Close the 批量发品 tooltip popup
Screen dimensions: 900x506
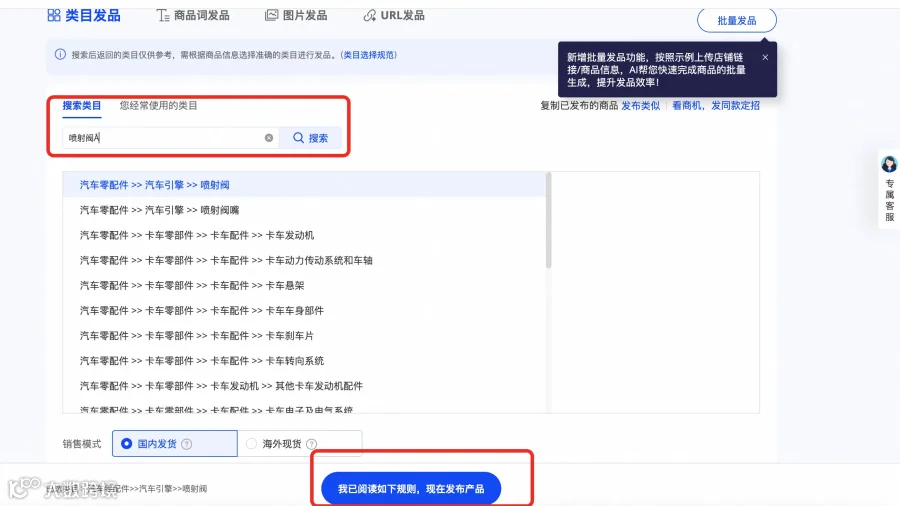click(765, 57)
